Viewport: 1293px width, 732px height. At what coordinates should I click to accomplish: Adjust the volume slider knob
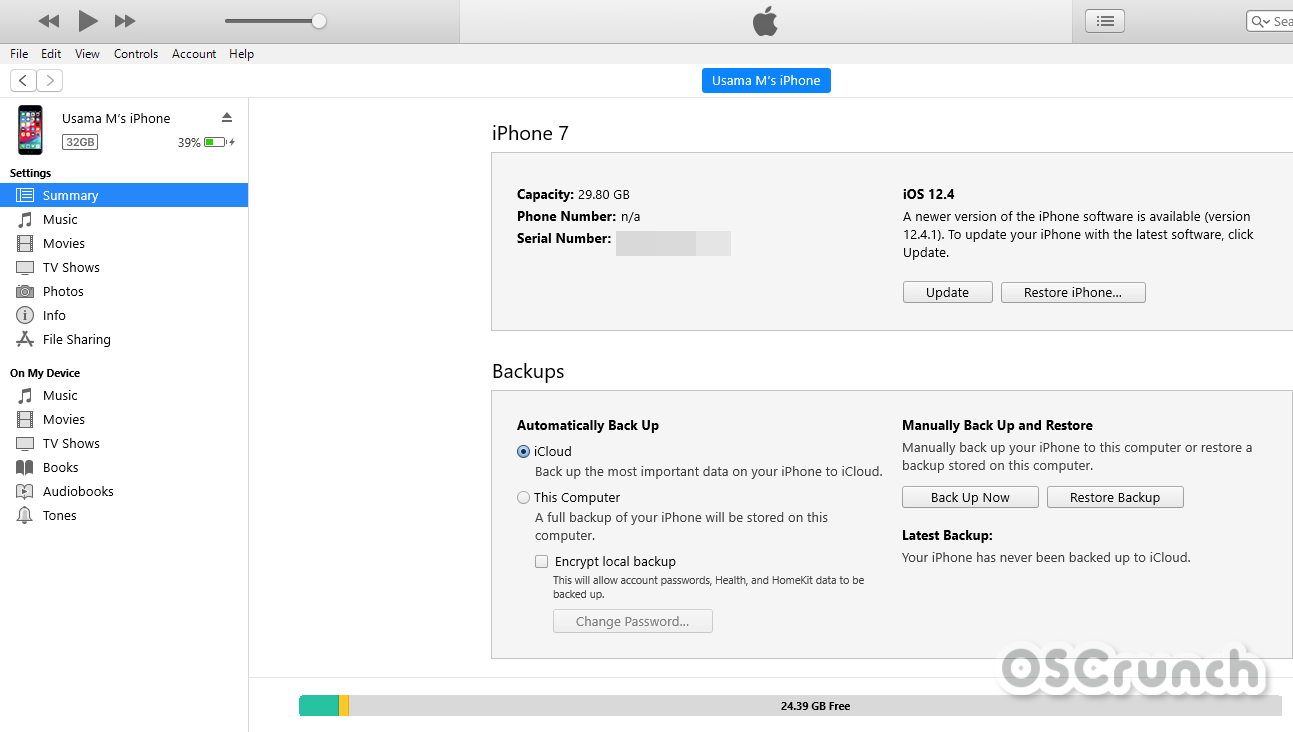point(319,21)
